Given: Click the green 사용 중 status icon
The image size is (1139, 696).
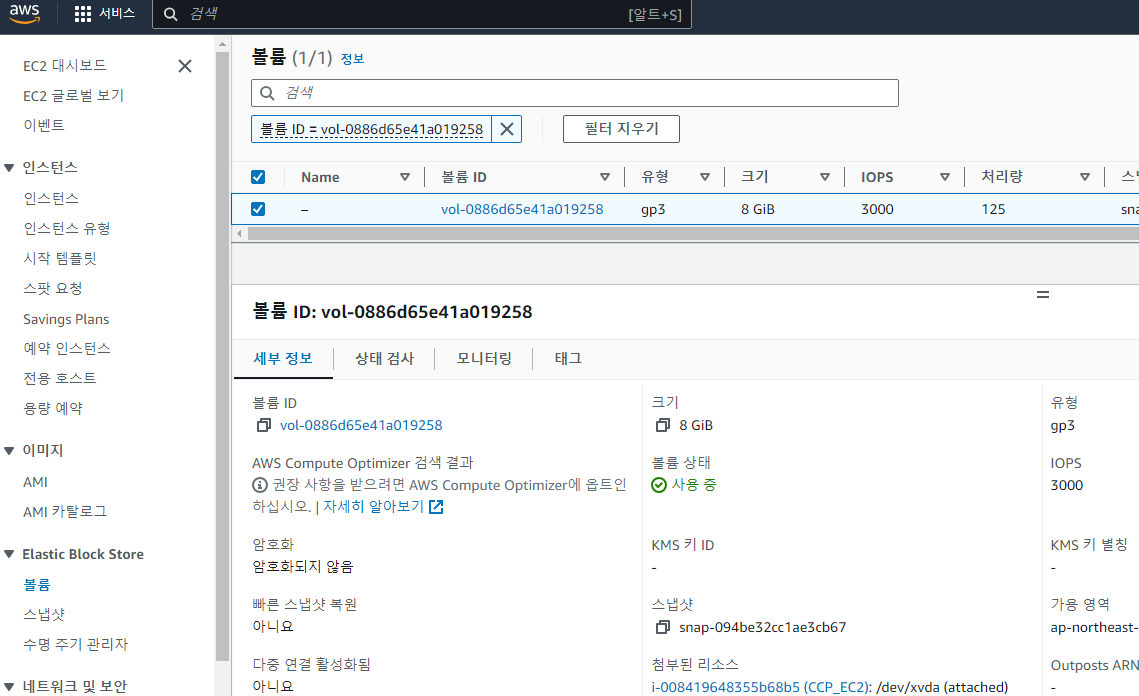Looking at the screenshot, I should pos(659,485).
